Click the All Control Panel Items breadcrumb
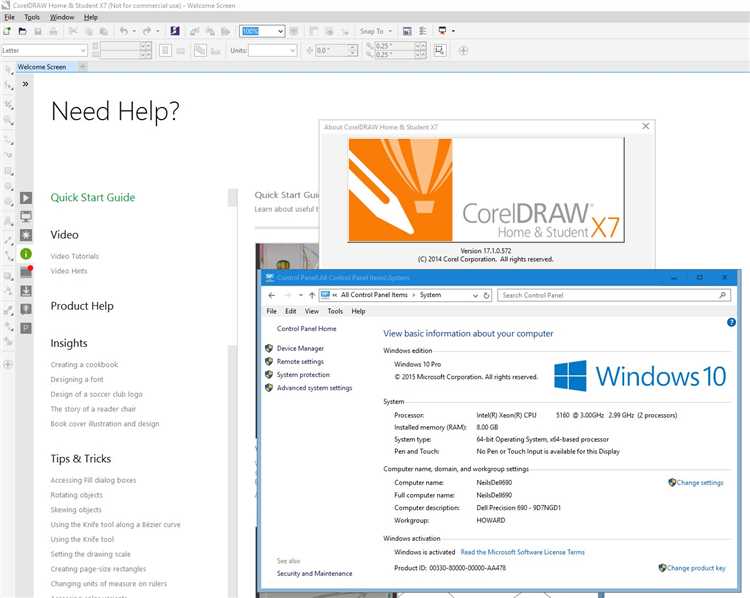Image resolution: width=750 pixels, height=598 pixels. (x=374, y=295)
